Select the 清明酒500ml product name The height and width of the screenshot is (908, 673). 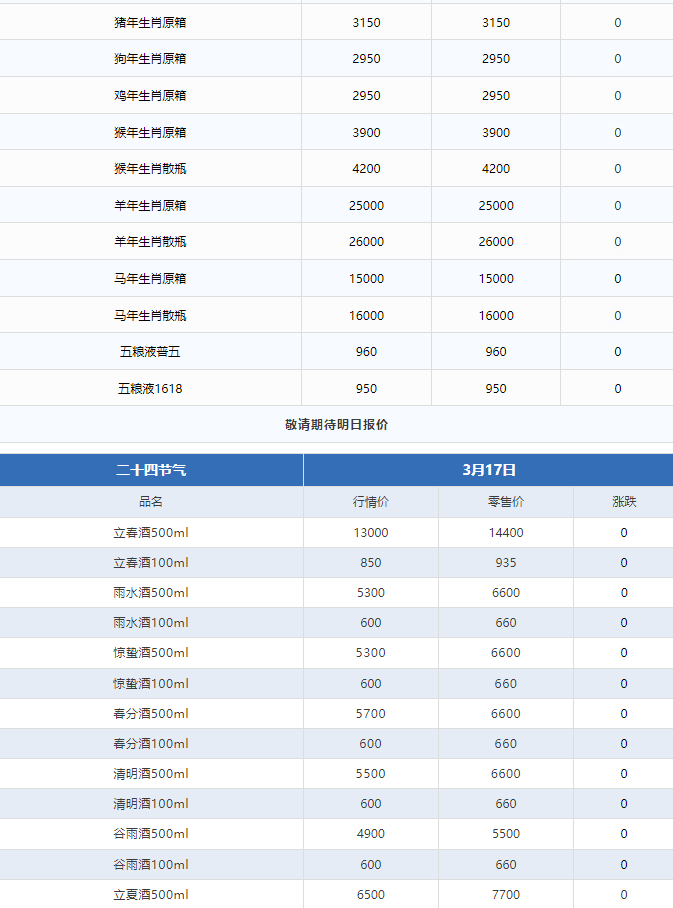coord(151,774)
